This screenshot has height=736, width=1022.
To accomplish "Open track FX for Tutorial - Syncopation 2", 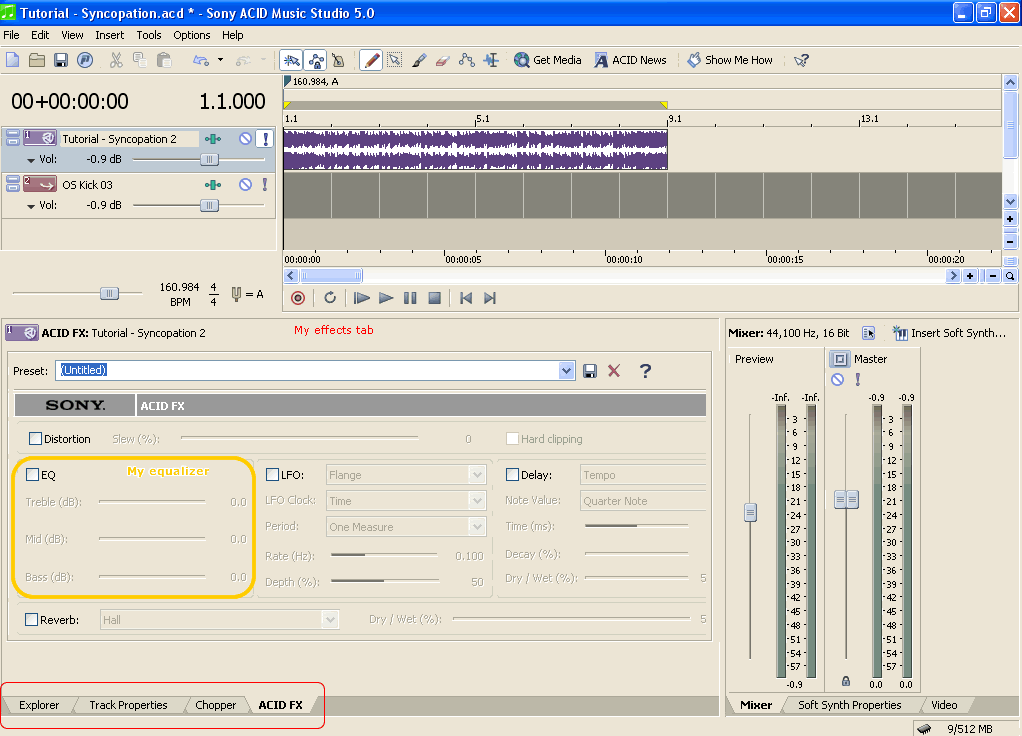I will click(212, 139).
